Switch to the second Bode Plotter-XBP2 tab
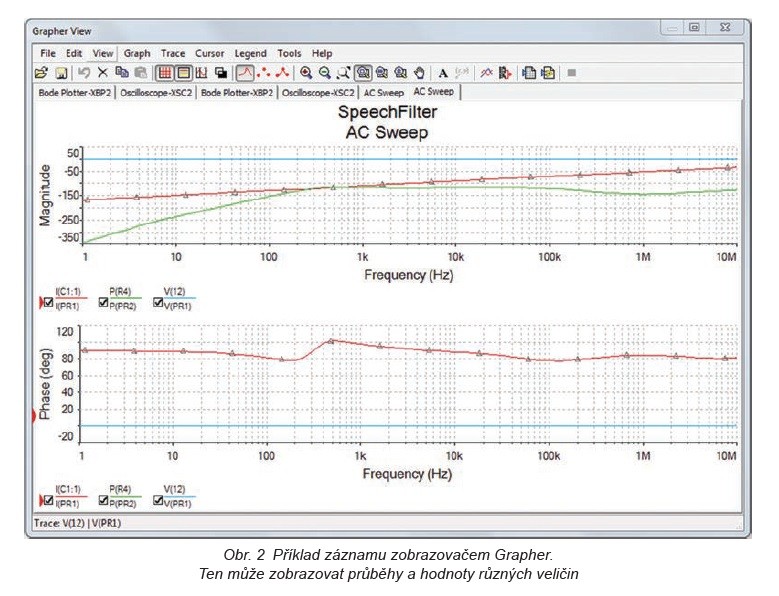This screenshot has width=779, height=596. point(237,92)
